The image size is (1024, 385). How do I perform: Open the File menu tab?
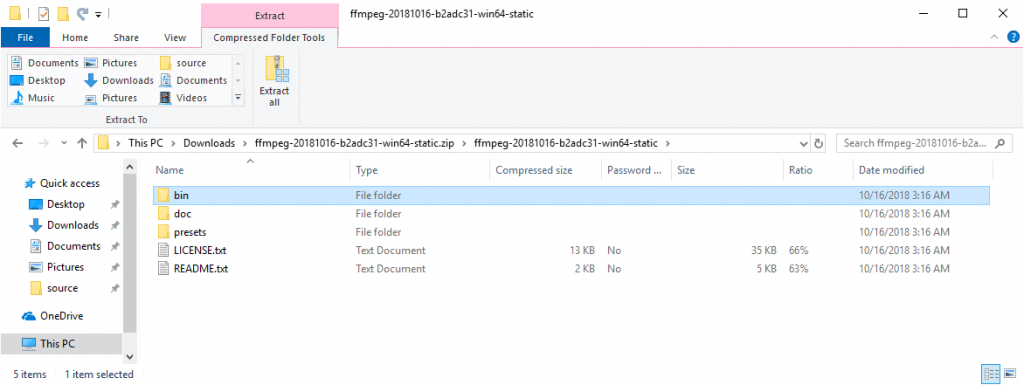(25, 38)
